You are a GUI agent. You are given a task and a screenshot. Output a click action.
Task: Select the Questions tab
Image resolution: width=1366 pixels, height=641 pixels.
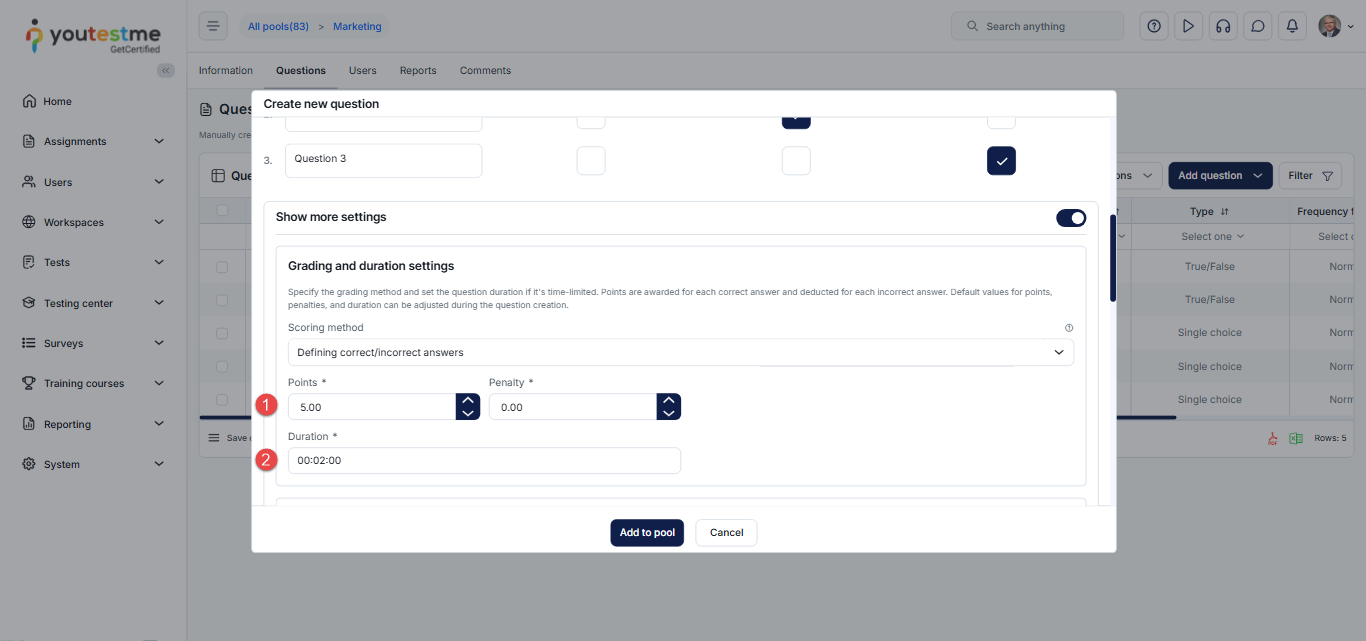[301, 71]
